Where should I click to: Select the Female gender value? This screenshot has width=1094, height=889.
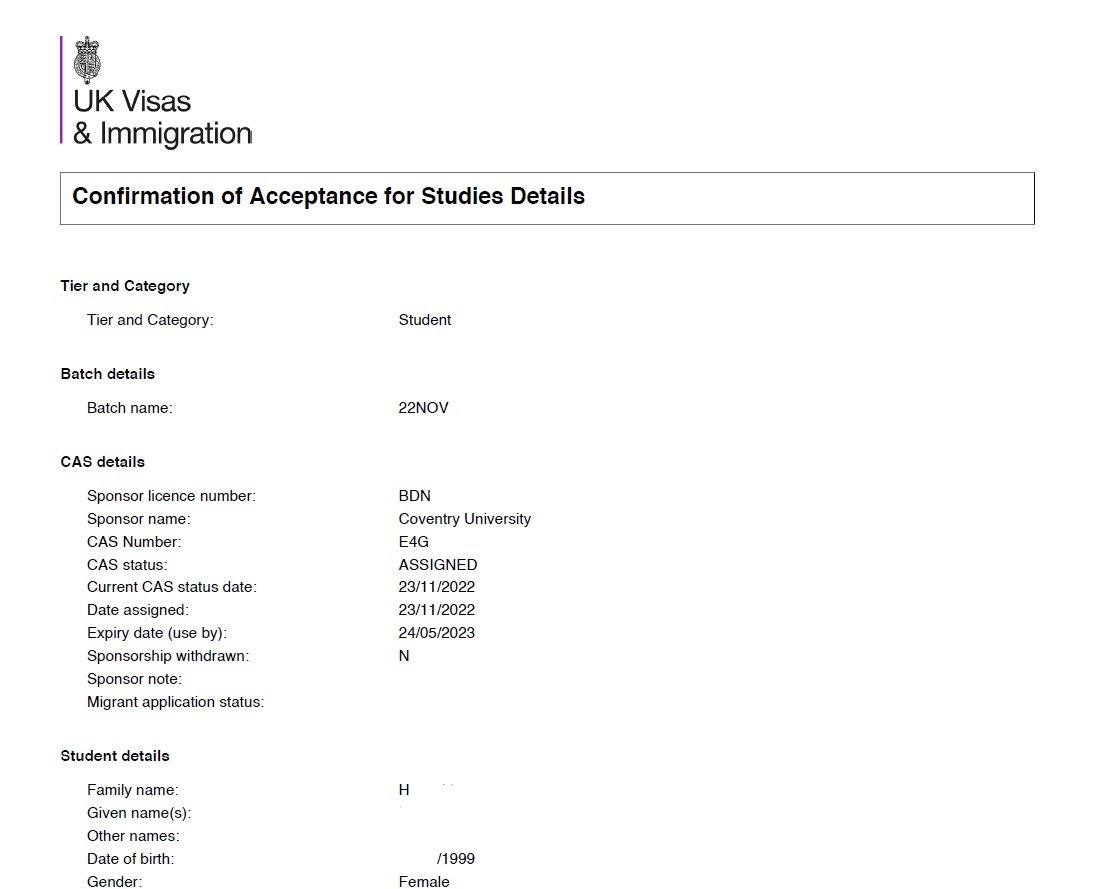click(424, 882)
